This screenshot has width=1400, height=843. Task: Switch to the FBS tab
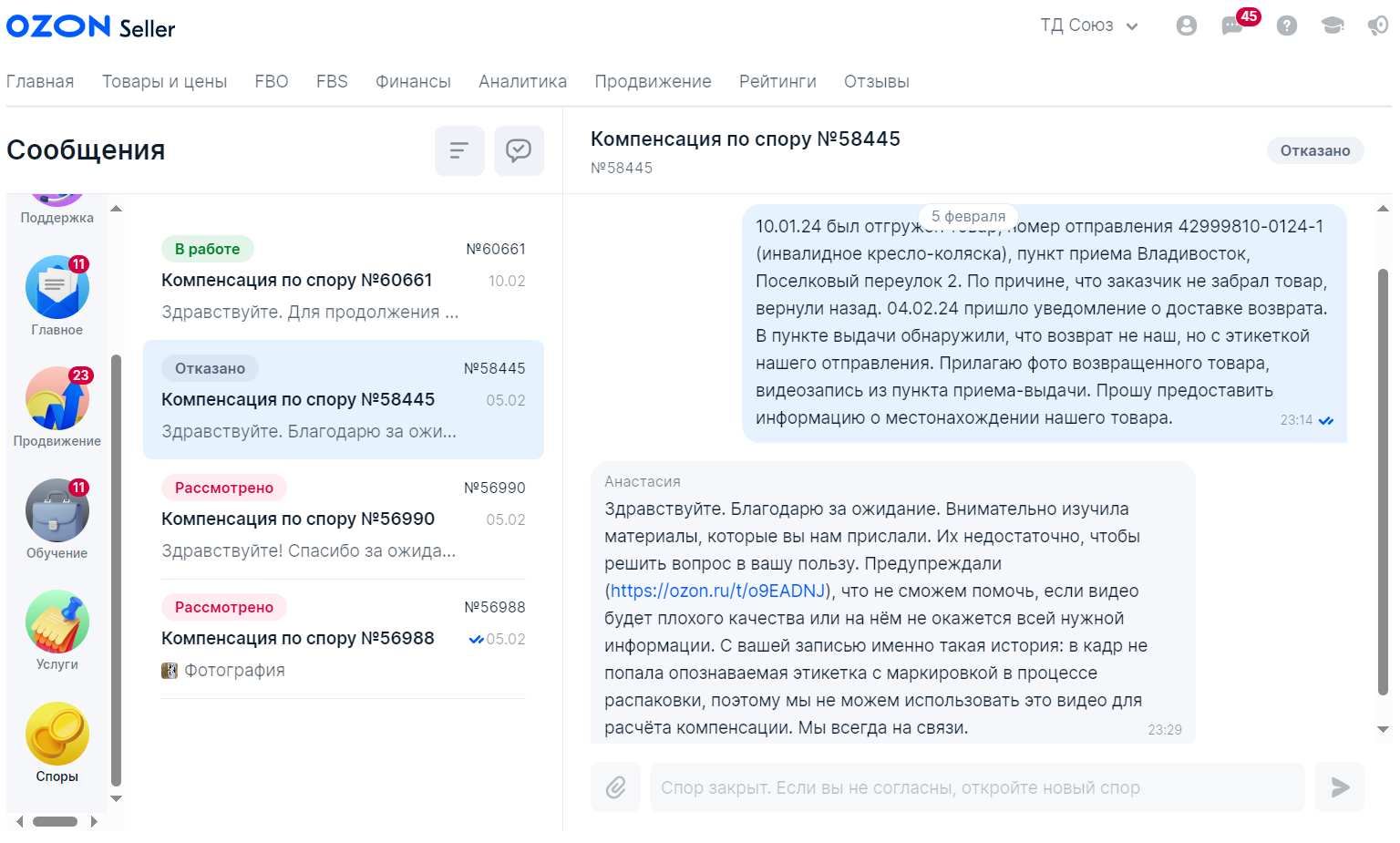point(332,81)
